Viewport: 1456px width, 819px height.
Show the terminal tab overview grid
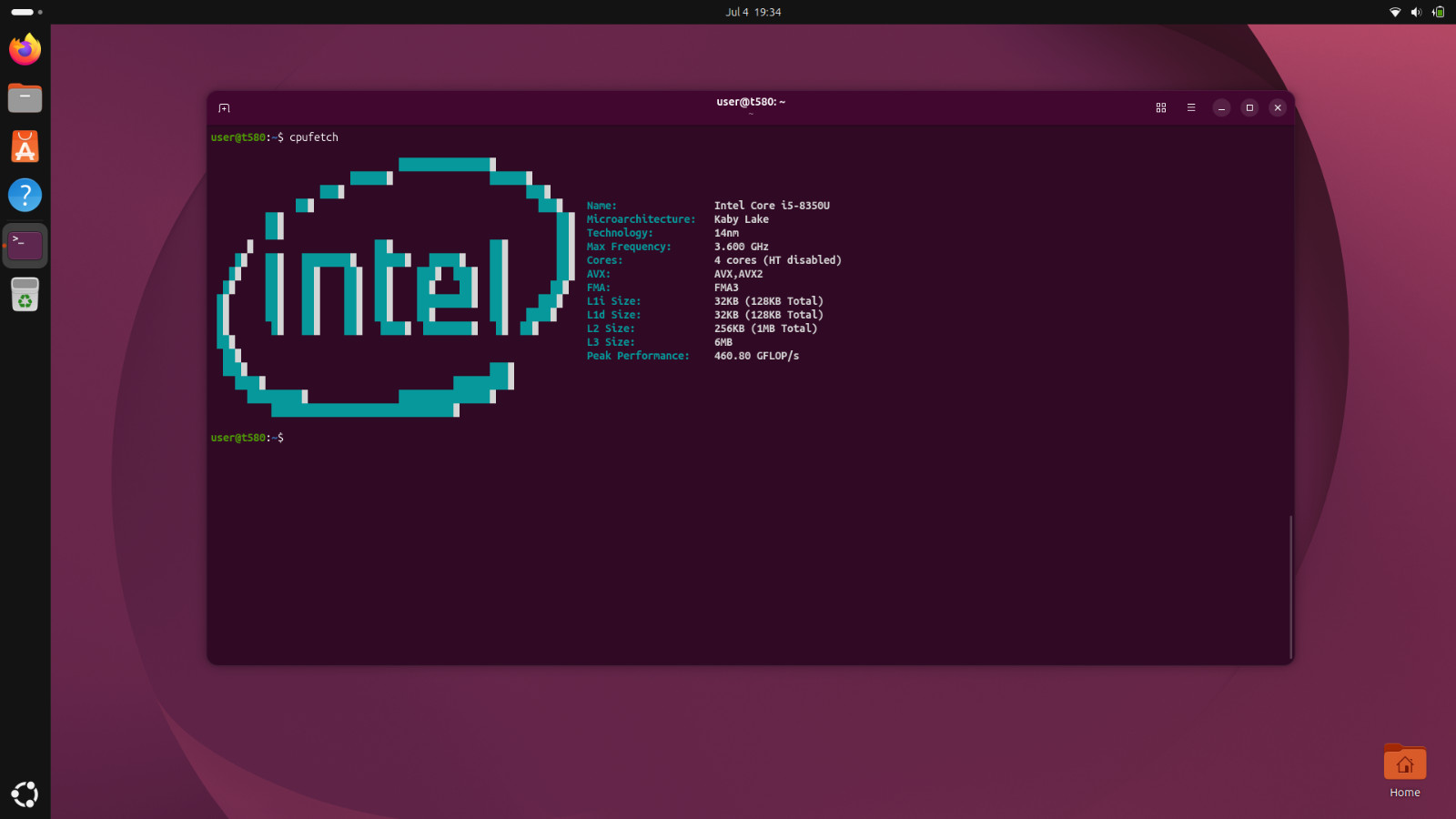1161,107
